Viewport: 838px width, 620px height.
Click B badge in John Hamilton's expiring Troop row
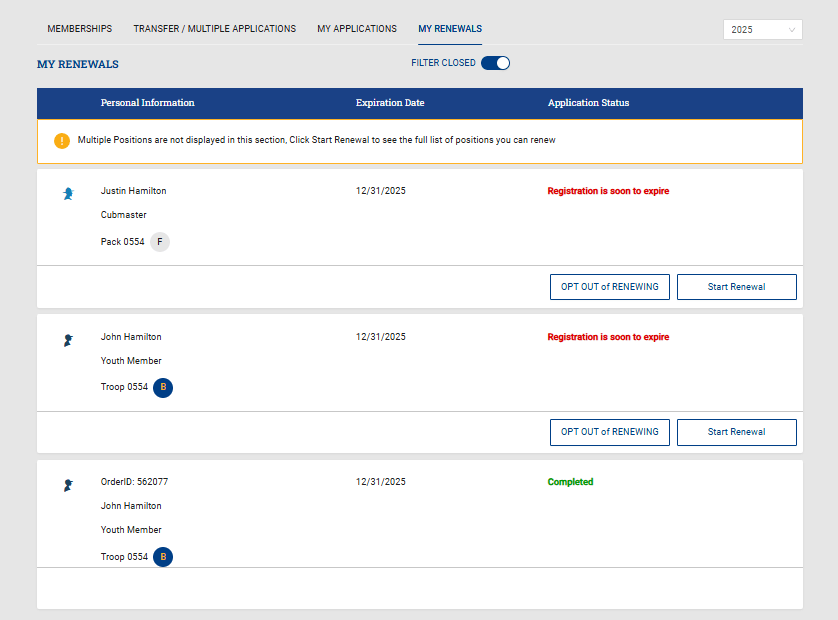pyautogui.click(x=163, y=388)
